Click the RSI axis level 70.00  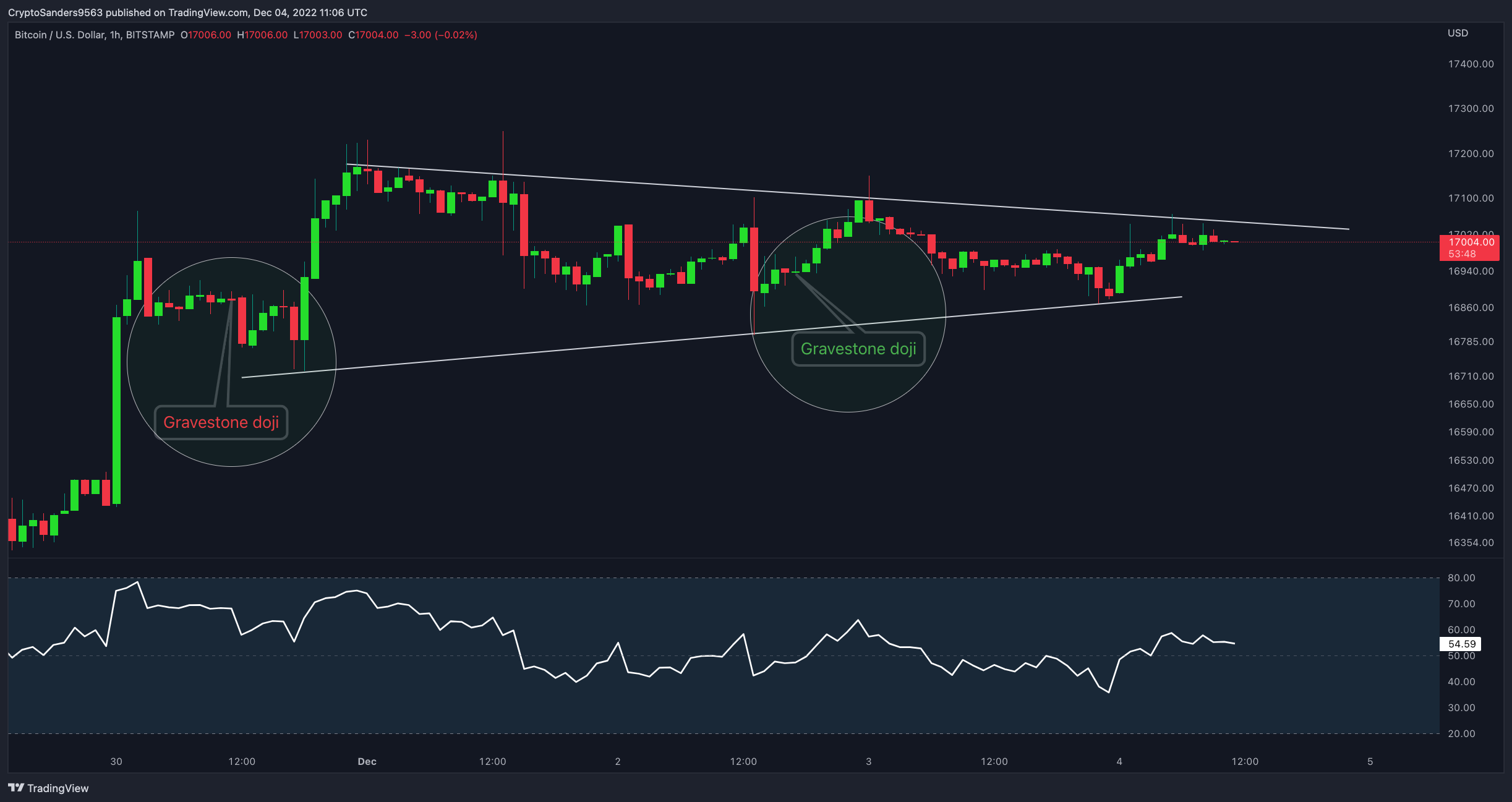1461,604
